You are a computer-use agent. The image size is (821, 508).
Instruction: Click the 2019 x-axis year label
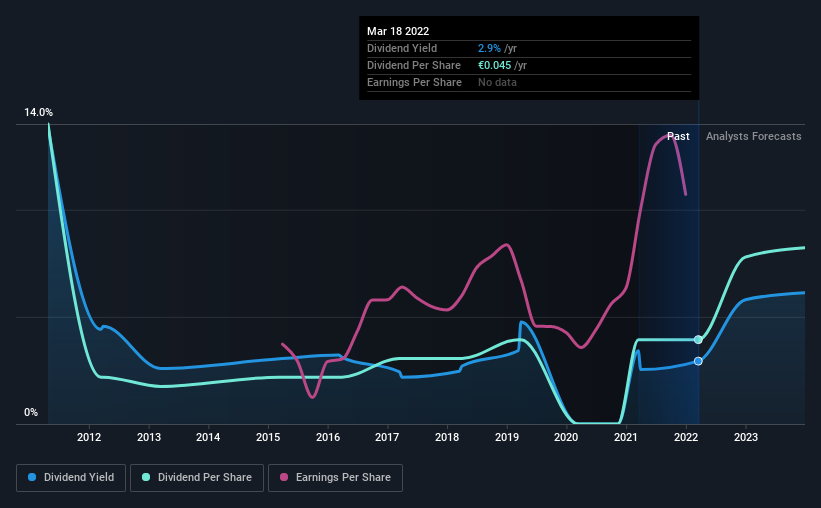(x=507, y=437)
